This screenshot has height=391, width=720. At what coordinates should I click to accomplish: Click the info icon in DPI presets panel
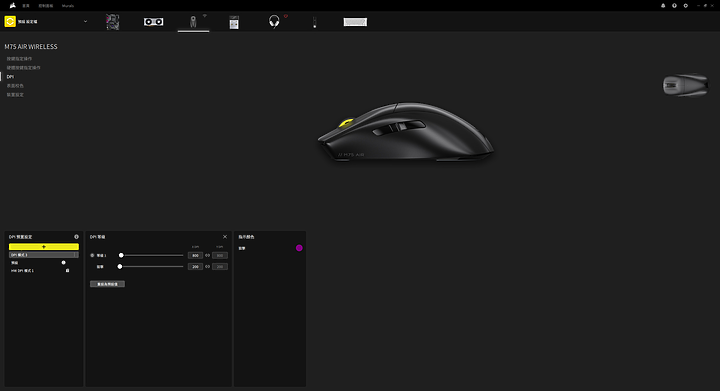click(76, 237)
